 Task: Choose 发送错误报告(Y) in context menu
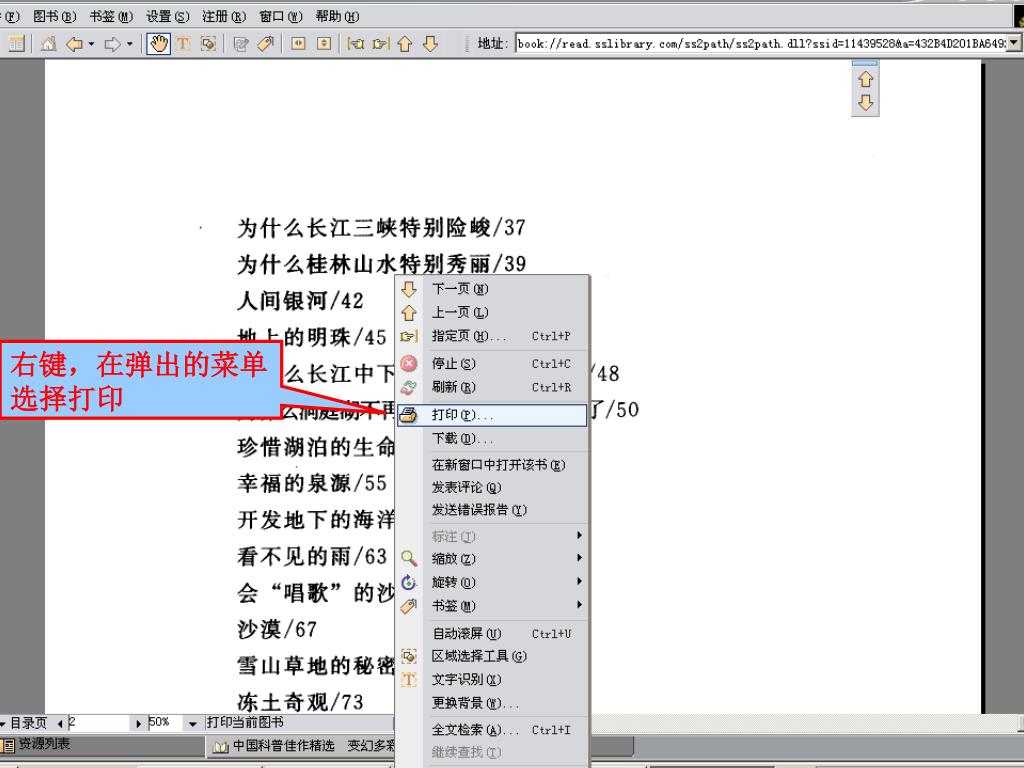point(492,510)
